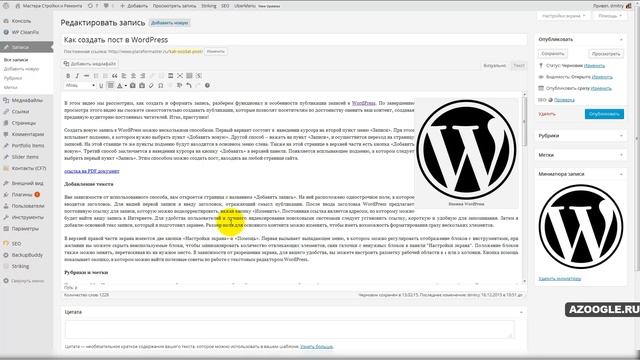Insert the Read More tag
640x360 pixels.
pyautogui.click(x=170, y=76)
